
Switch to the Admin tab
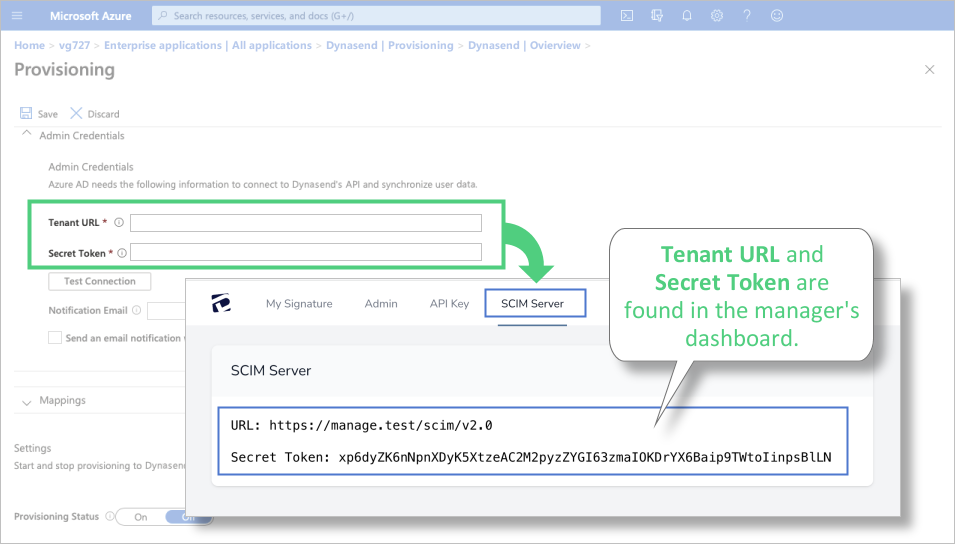pyautogui.click(x=381, y=303)
